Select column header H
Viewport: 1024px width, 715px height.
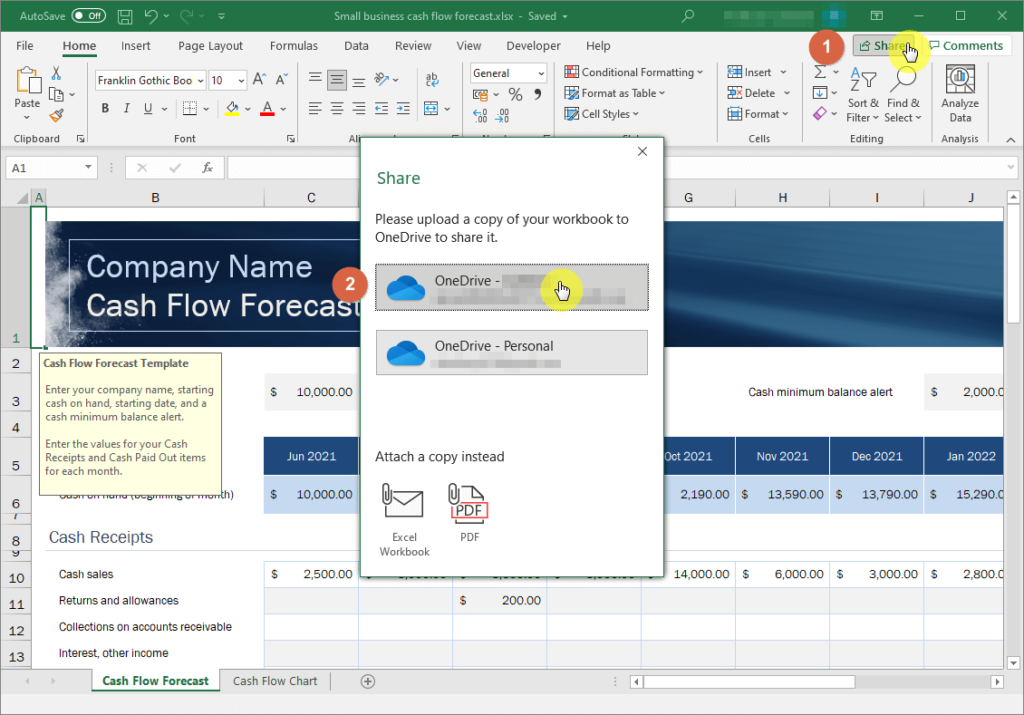tap(782, 197)
